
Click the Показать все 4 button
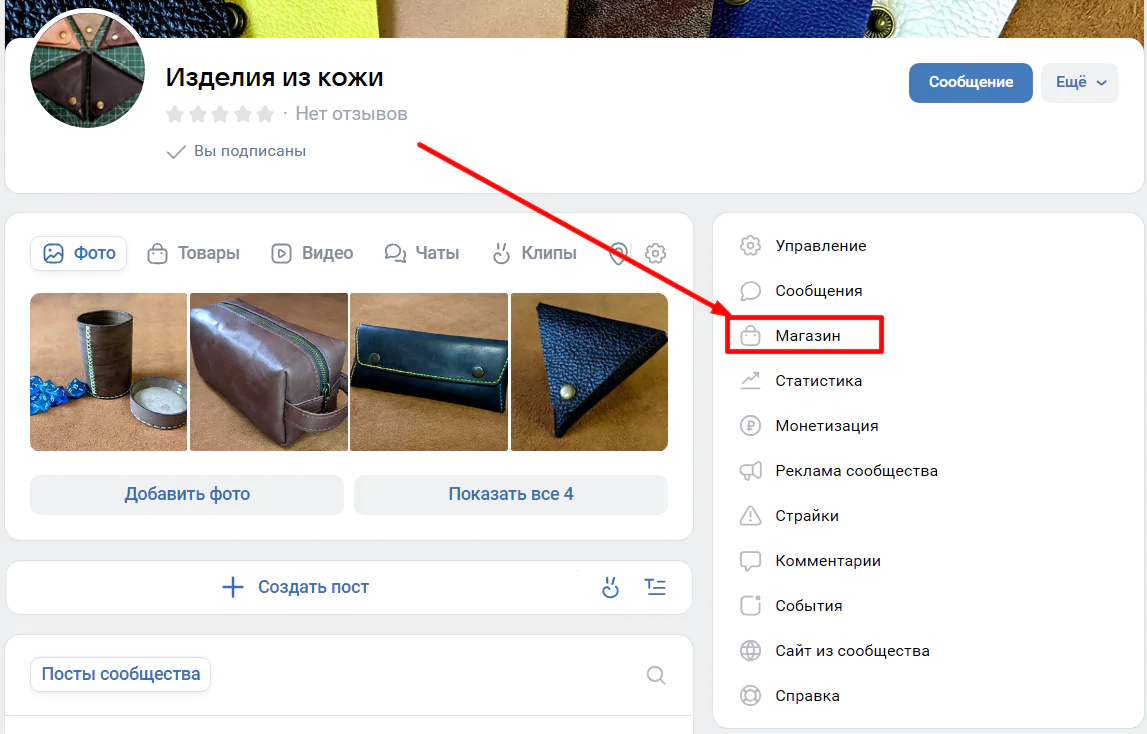click(x=511, y=495)
